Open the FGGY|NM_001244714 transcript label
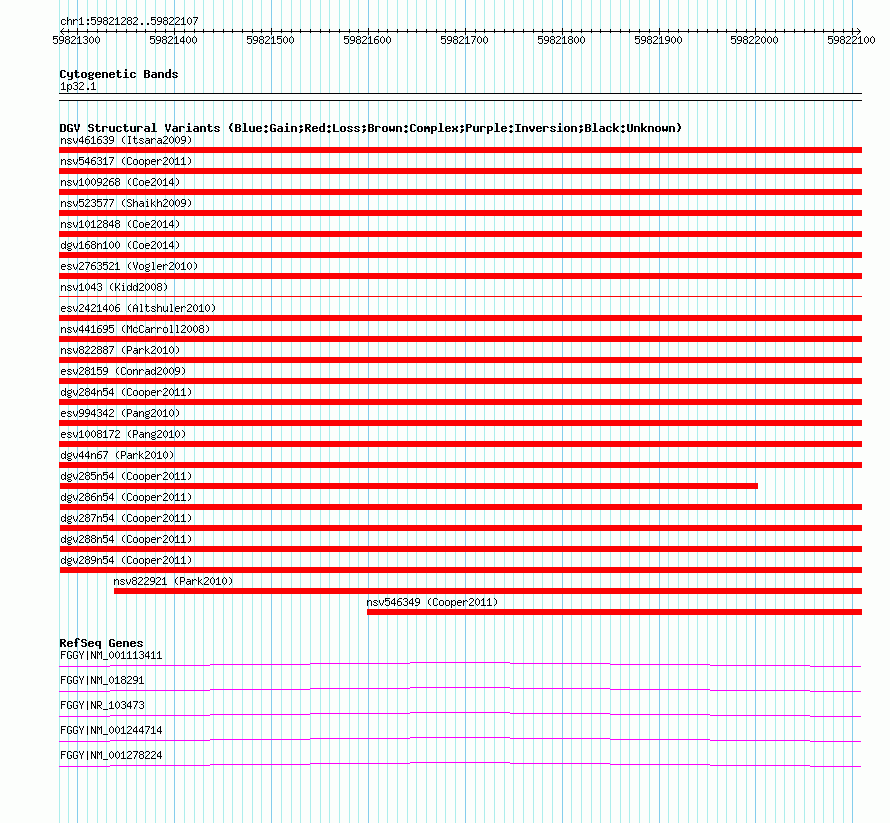 [x=111, y=730]
